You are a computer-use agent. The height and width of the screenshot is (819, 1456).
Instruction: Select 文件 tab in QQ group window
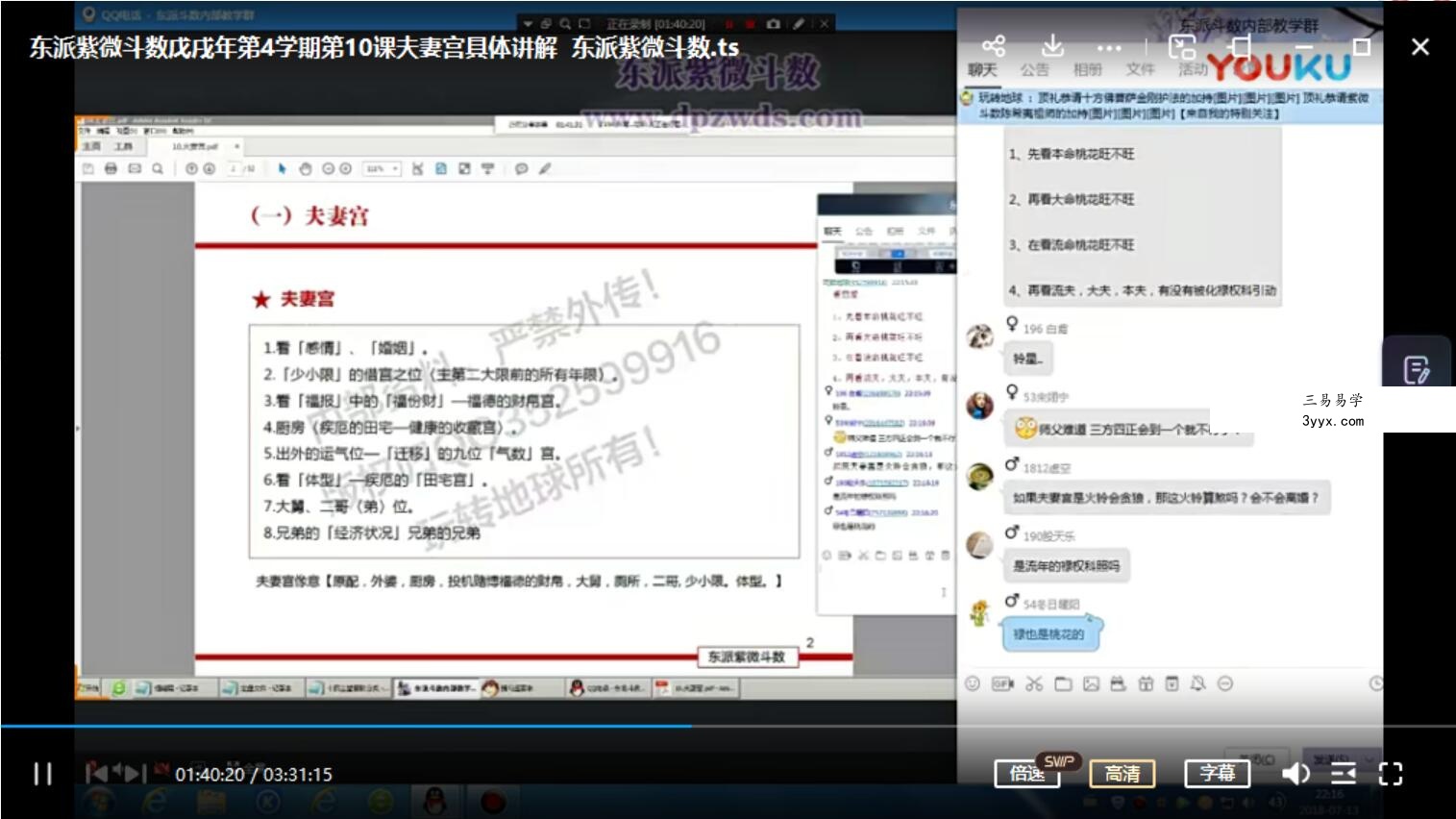click(1140, 69)
